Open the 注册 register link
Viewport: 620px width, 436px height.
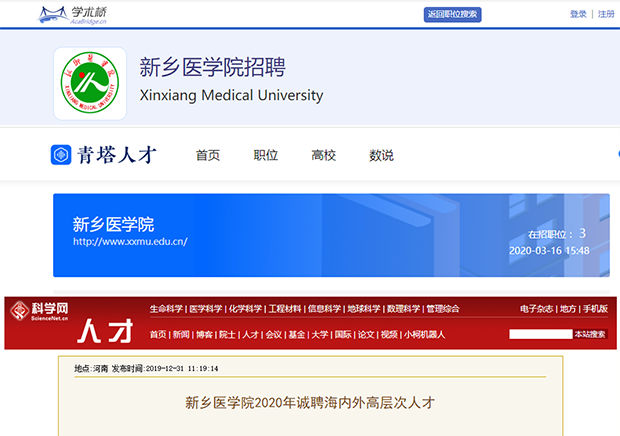(x=606, y=14)
